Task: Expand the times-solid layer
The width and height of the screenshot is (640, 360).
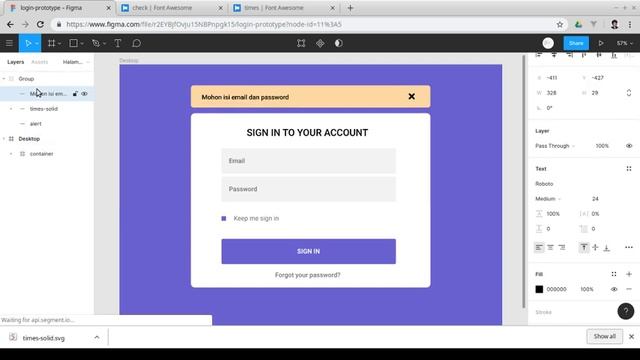Action: pyautogui.click(x=11, y=109)
